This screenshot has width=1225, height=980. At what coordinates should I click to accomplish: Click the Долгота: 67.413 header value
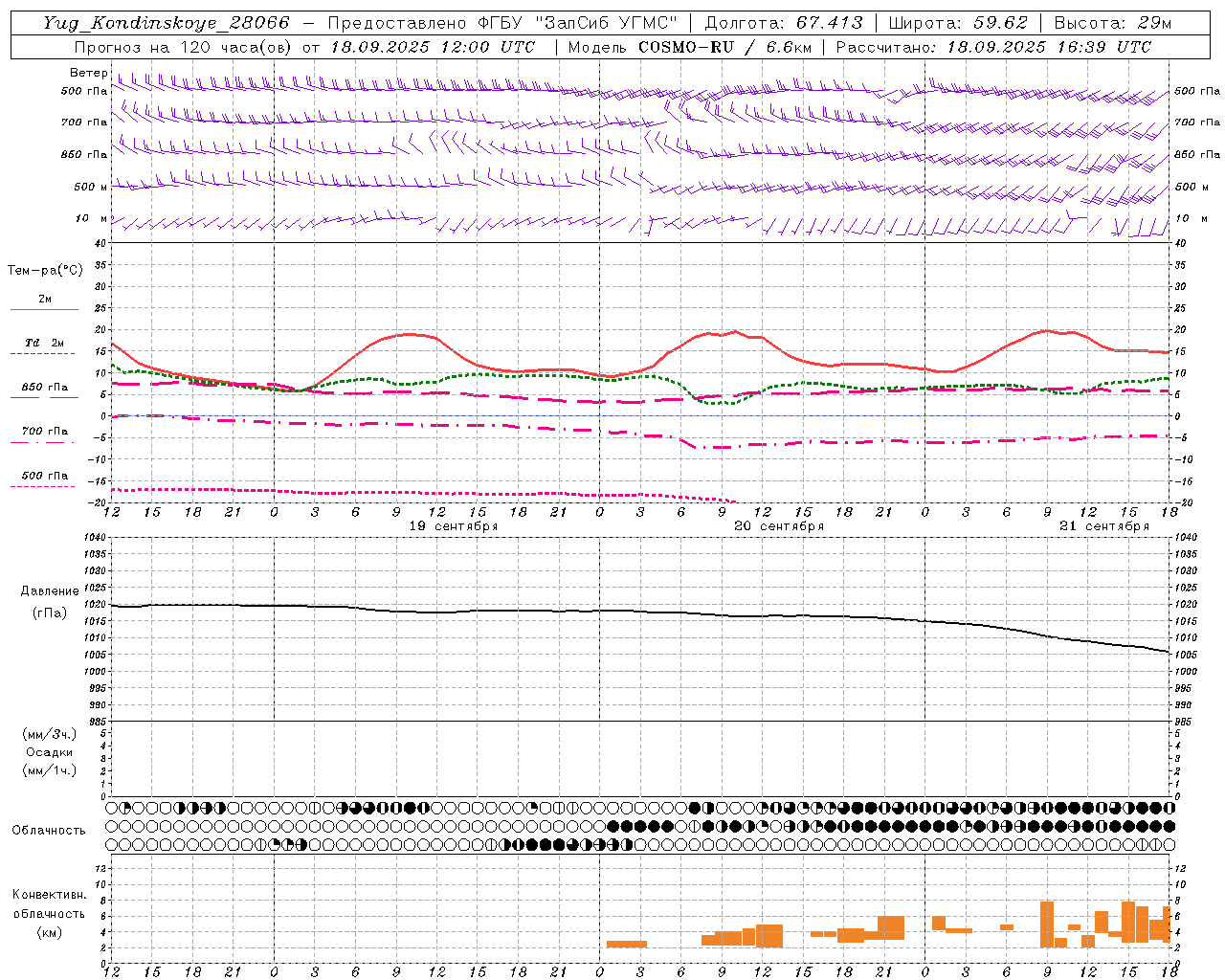[784, 23]
